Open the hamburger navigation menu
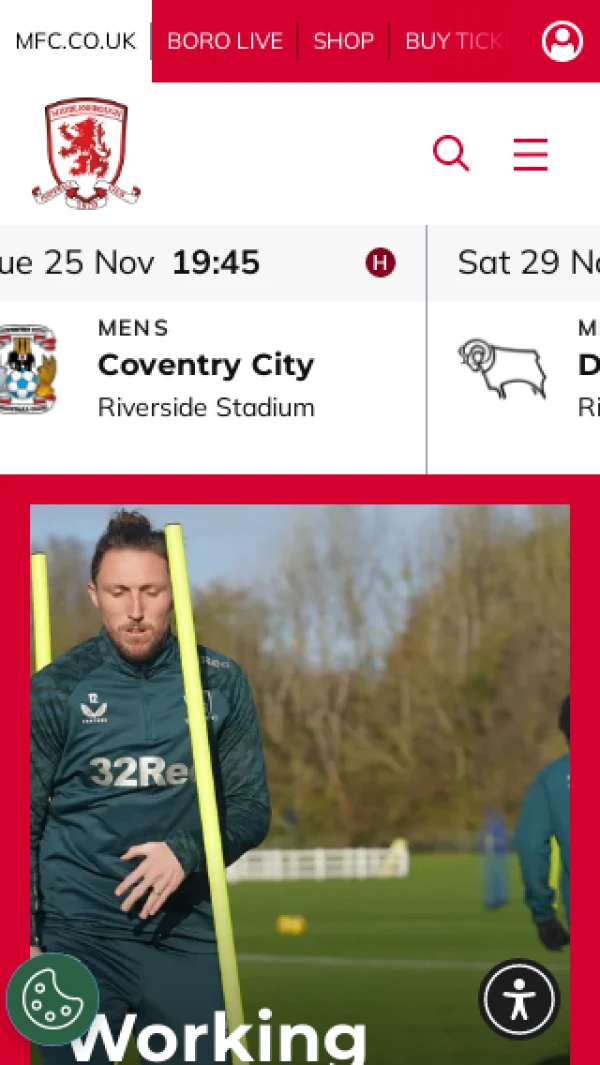 531,154
